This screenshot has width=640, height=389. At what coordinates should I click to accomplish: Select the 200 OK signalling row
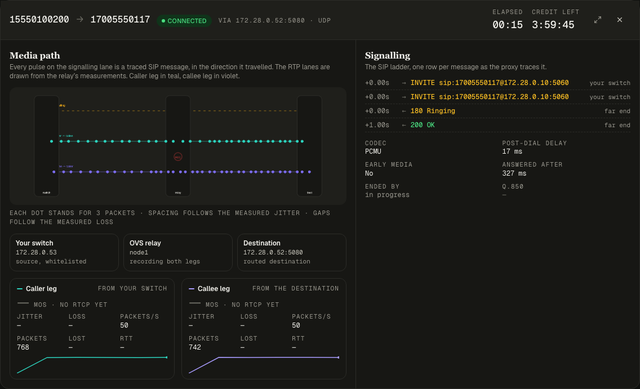pos(497,125)
